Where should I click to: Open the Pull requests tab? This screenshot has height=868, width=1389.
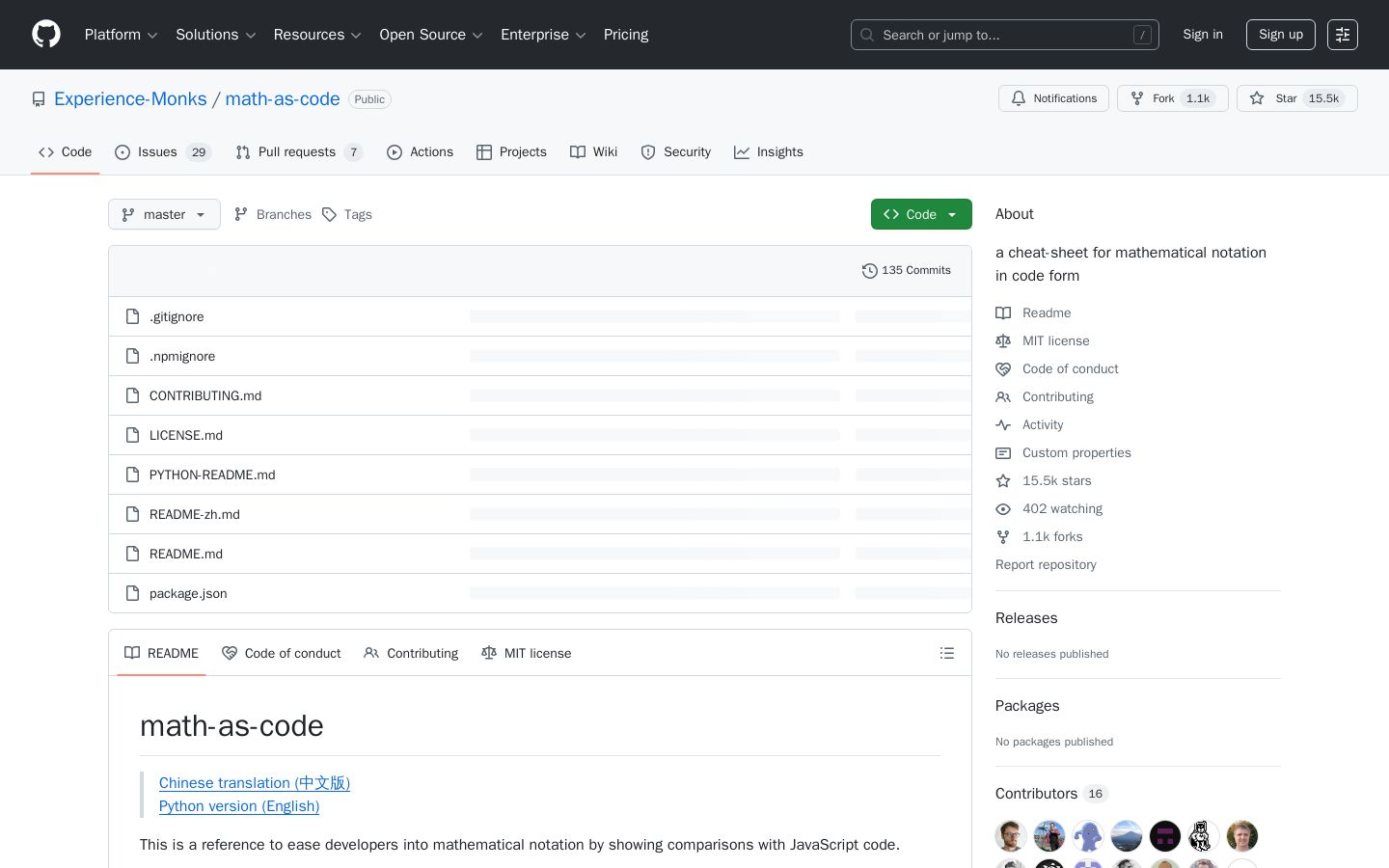coord(299,152)
